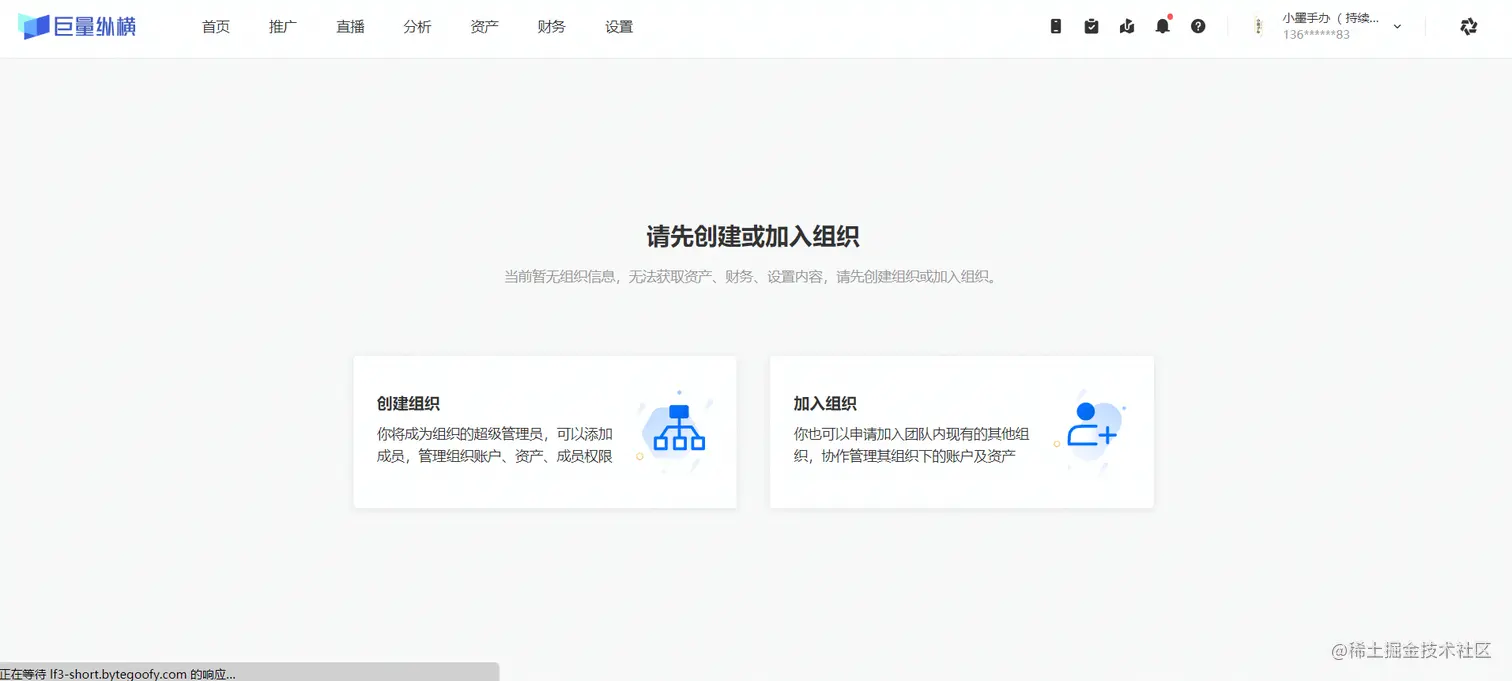Open the 资产 menu item

[485, 27]
